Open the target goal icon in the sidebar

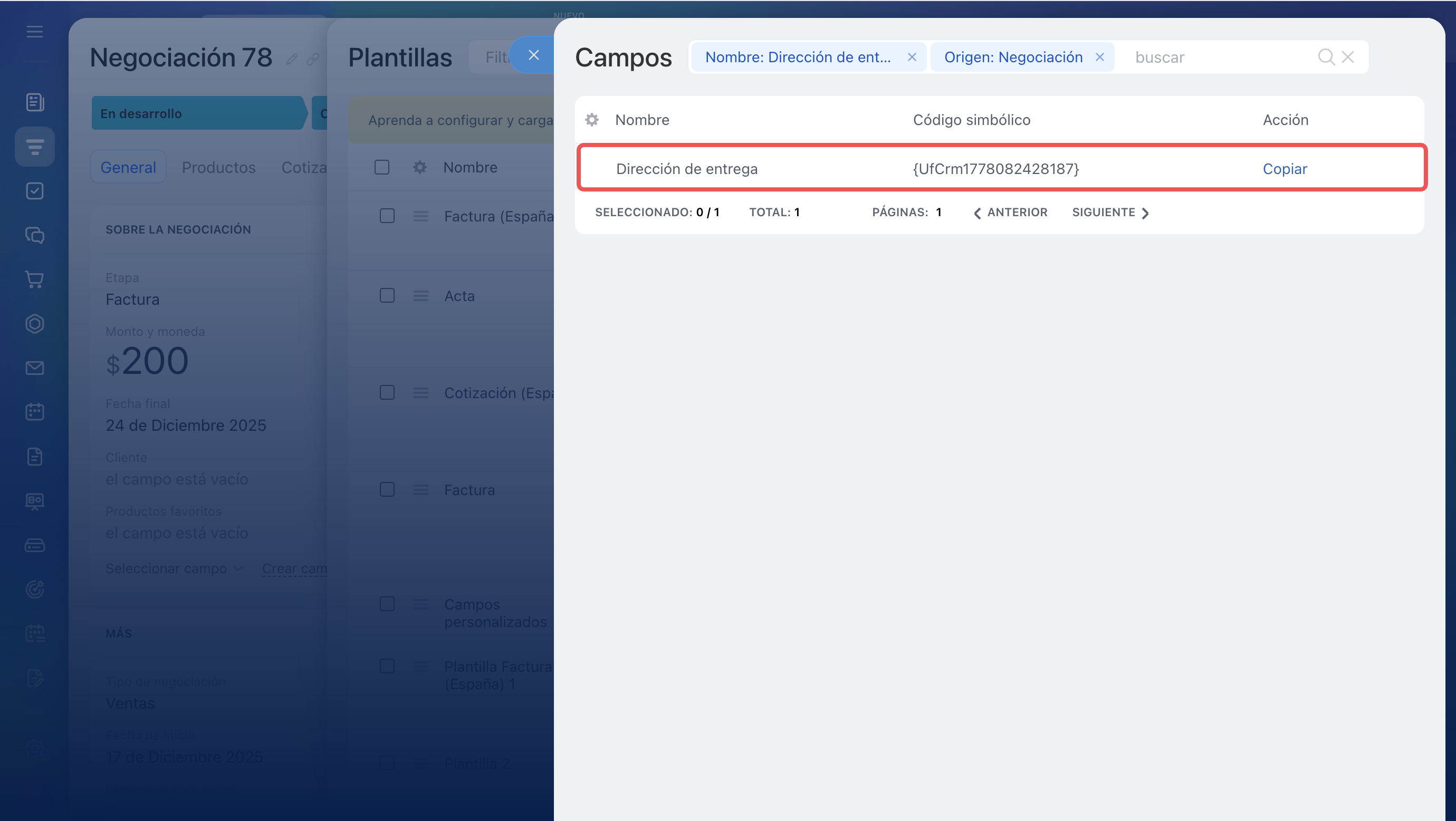coord(34,590)
